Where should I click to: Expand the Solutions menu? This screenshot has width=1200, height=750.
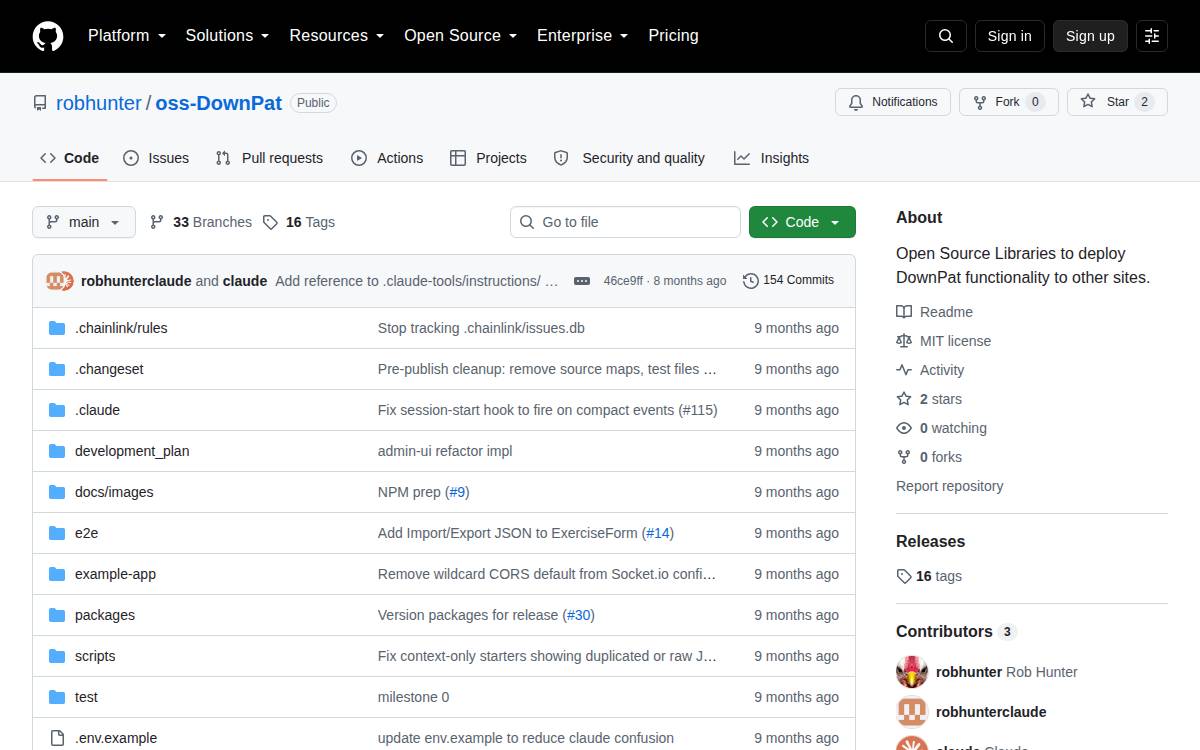[x=227, y=35]
